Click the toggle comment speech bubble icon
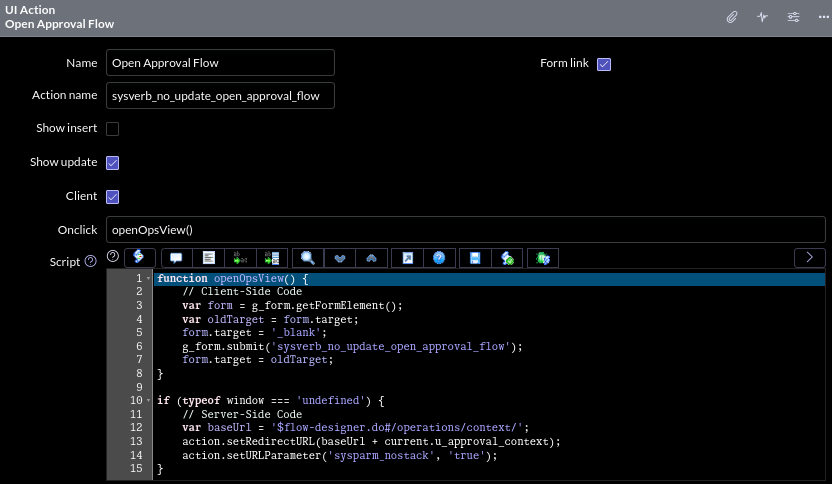 (177, 258)
